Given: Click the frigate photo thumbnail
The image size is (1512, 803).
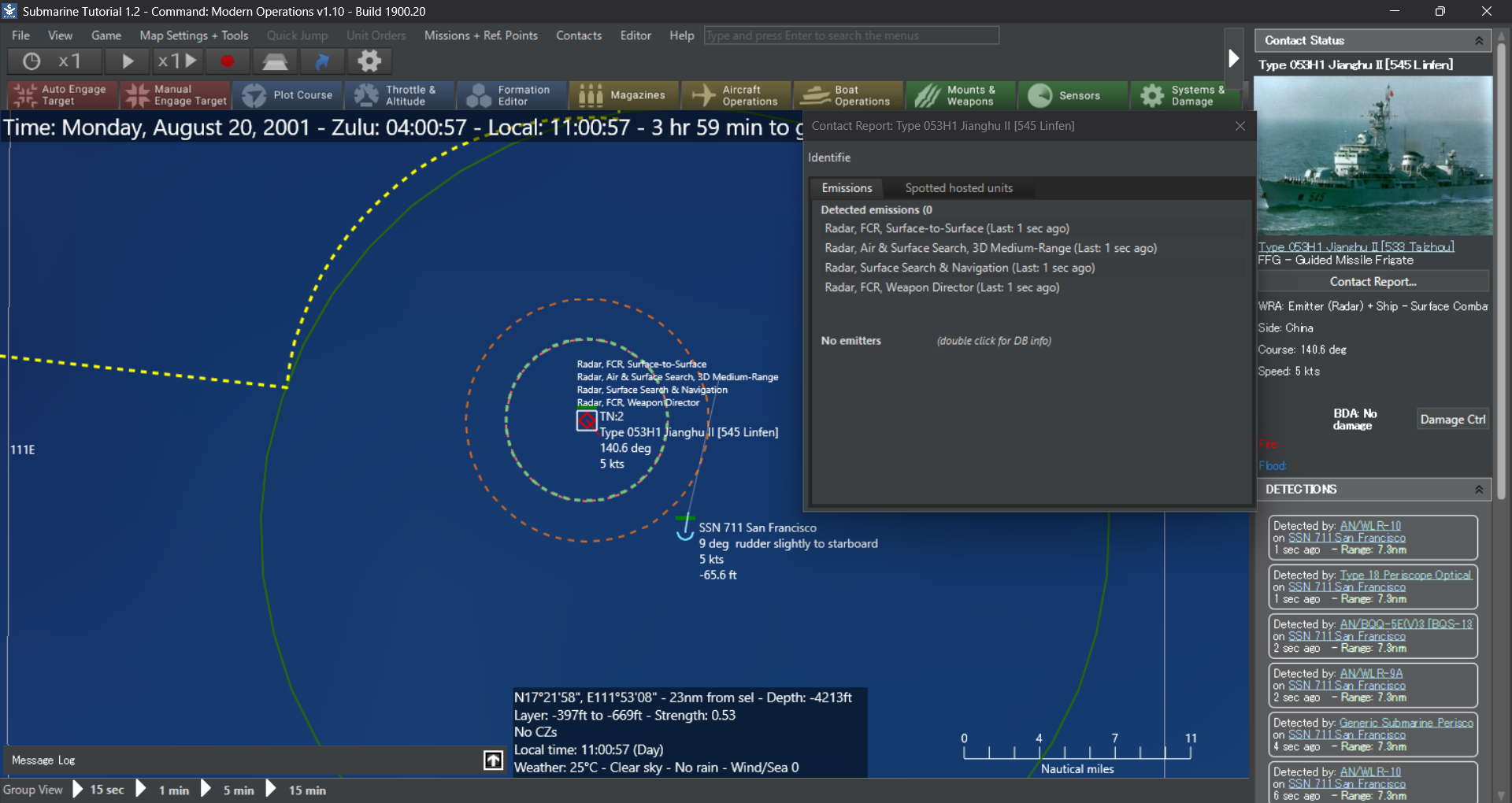Looking at the screenshot, I should [1373, 156].
